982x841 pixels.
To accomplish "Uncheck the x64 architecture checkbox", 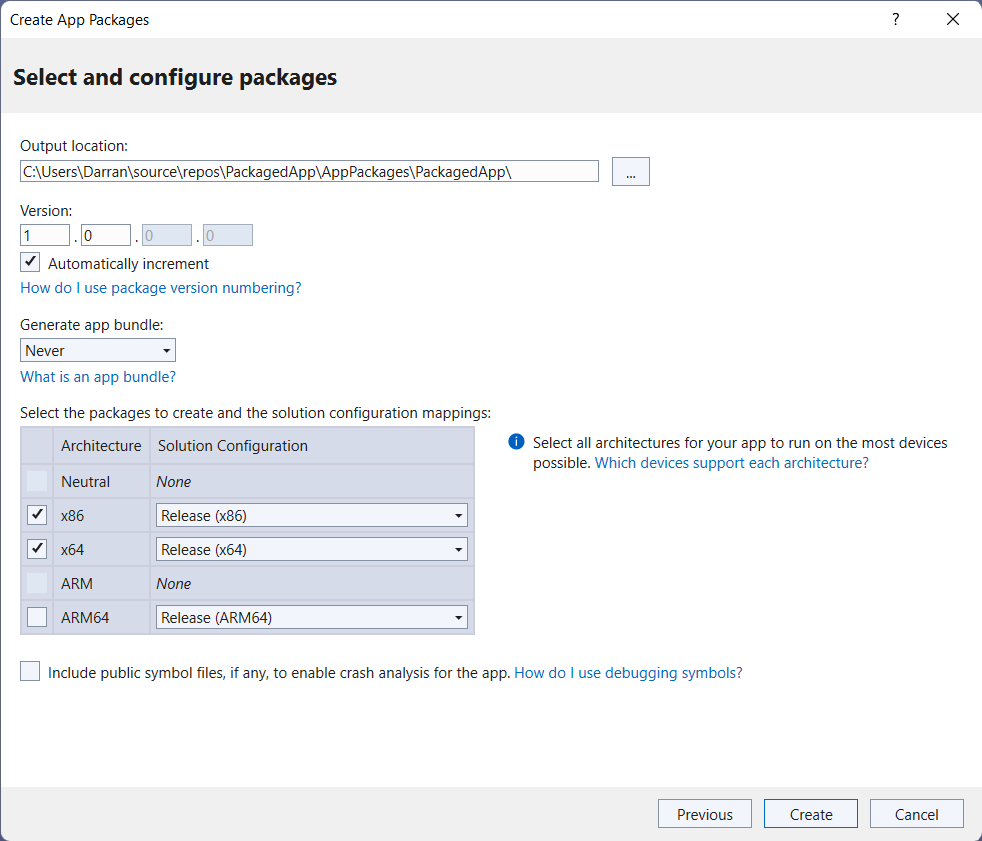I will [x=36, y=548].
